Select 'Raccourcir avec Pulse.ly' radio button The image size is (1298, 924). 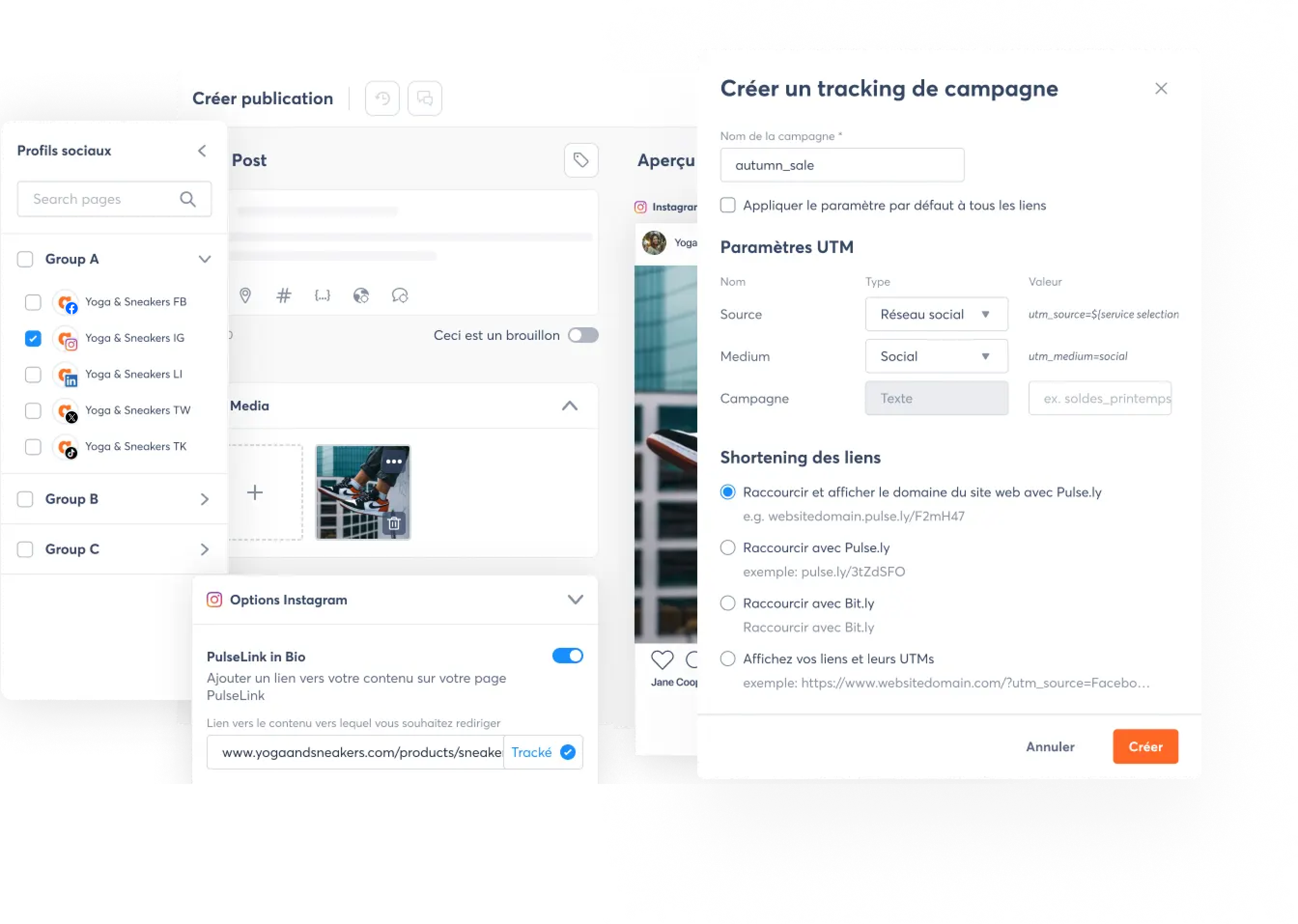[x=727, y=547]
